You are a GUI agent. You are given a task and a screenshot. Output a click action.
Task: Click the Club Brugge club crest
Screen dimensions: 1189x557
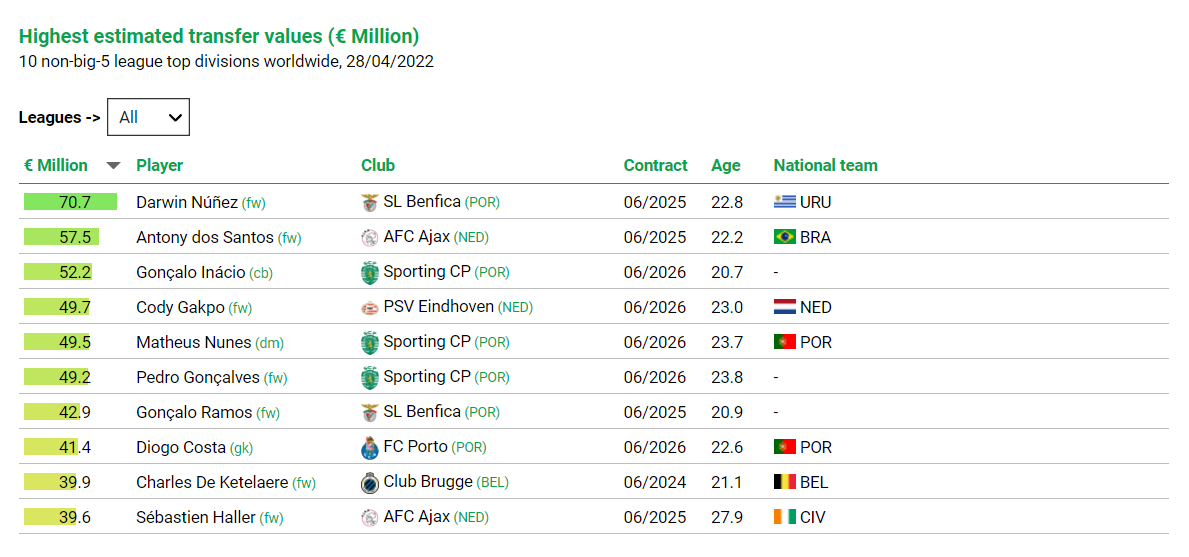coord(370,482)
